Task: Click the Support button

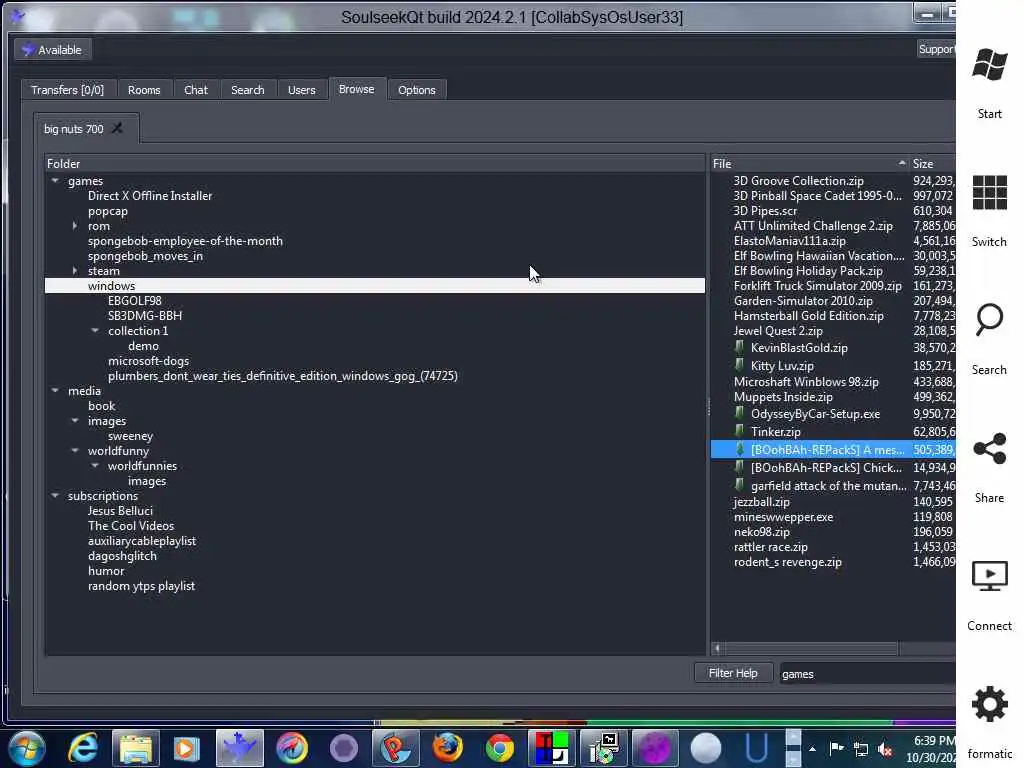Action: [937, 49]
